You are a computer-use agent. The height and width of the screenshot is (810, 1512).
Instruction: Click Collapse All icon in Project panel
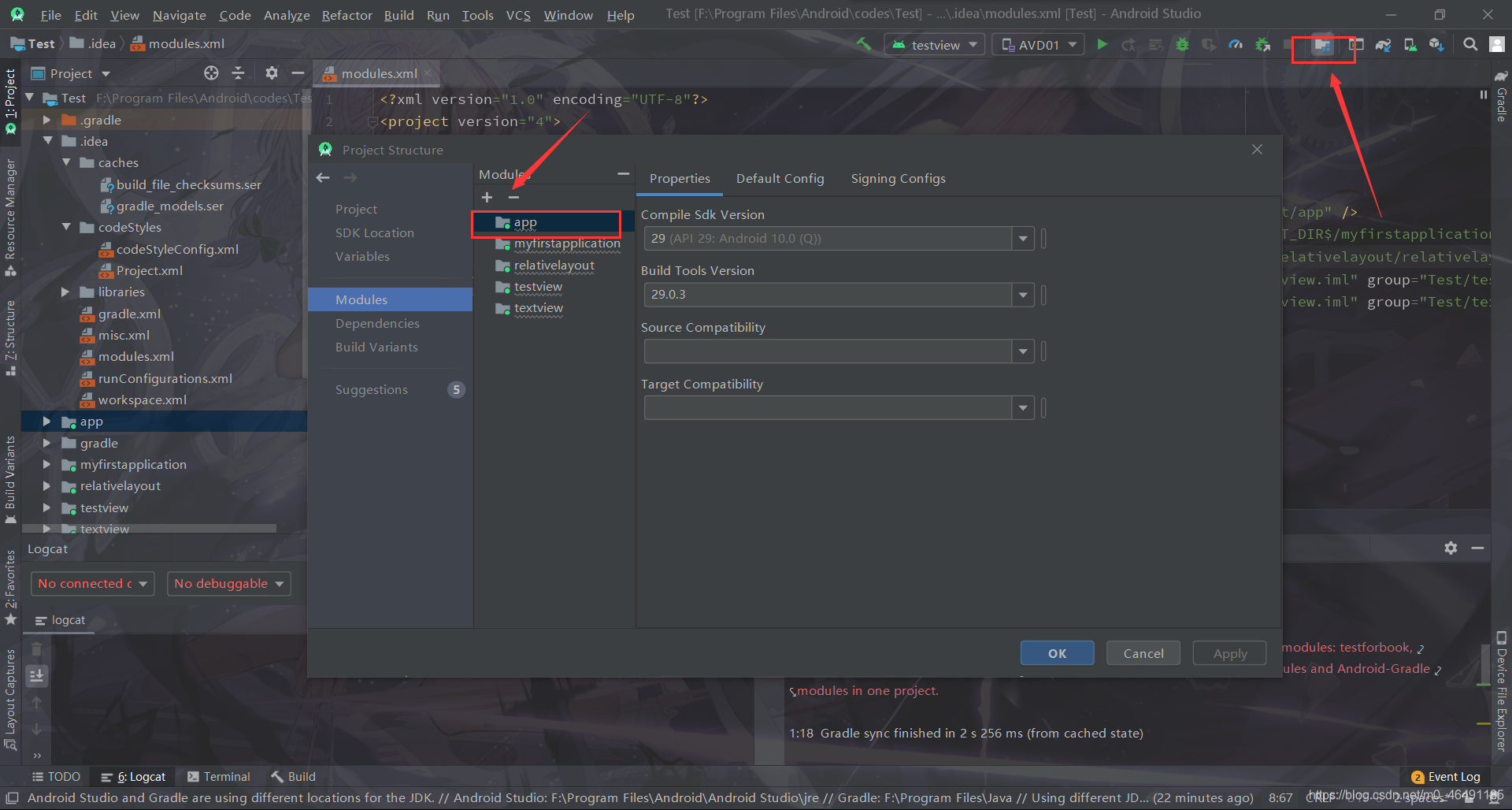[238, 73]
